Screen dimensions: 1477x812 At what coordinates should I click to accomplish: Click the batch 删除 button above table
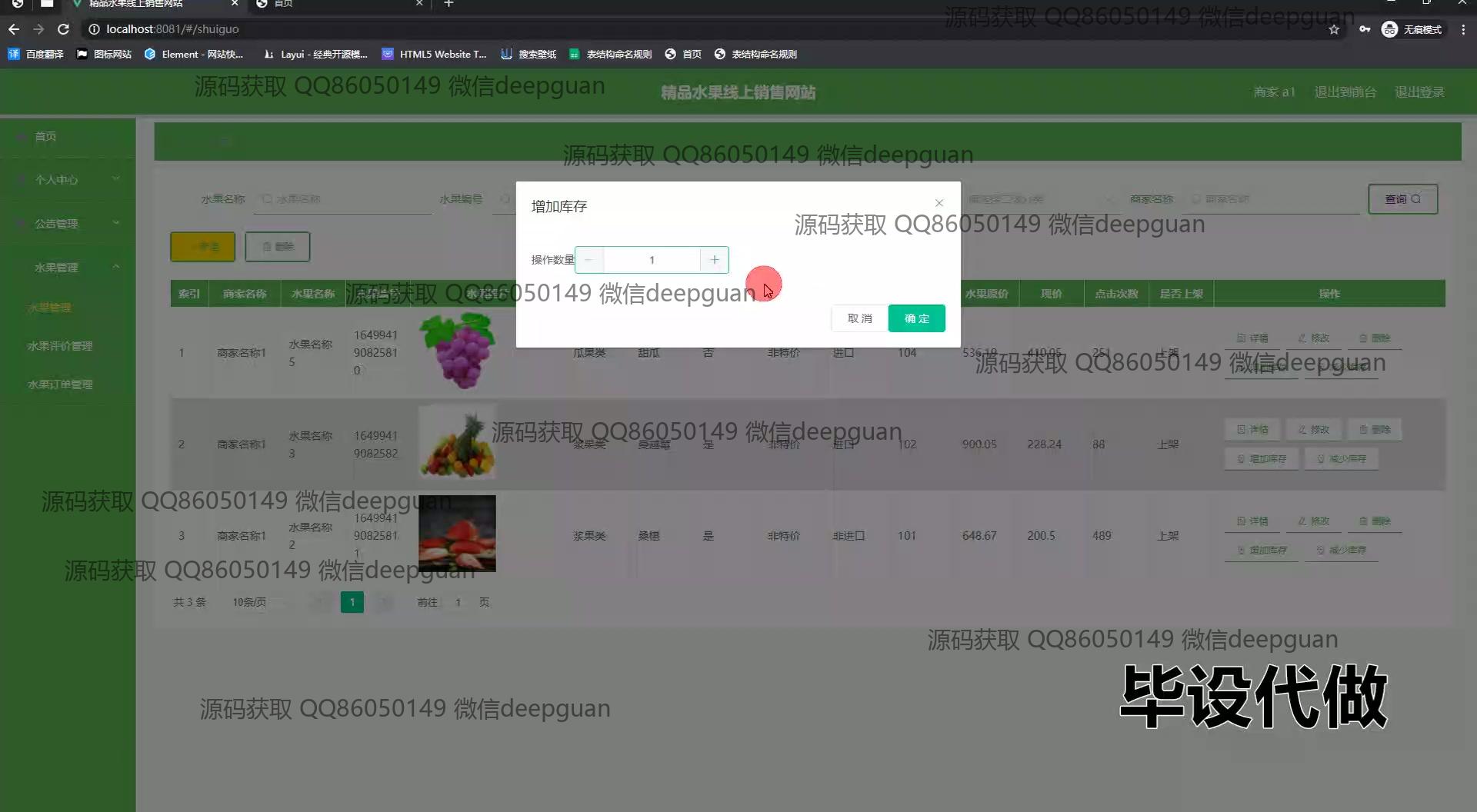[x=278, y=247]
